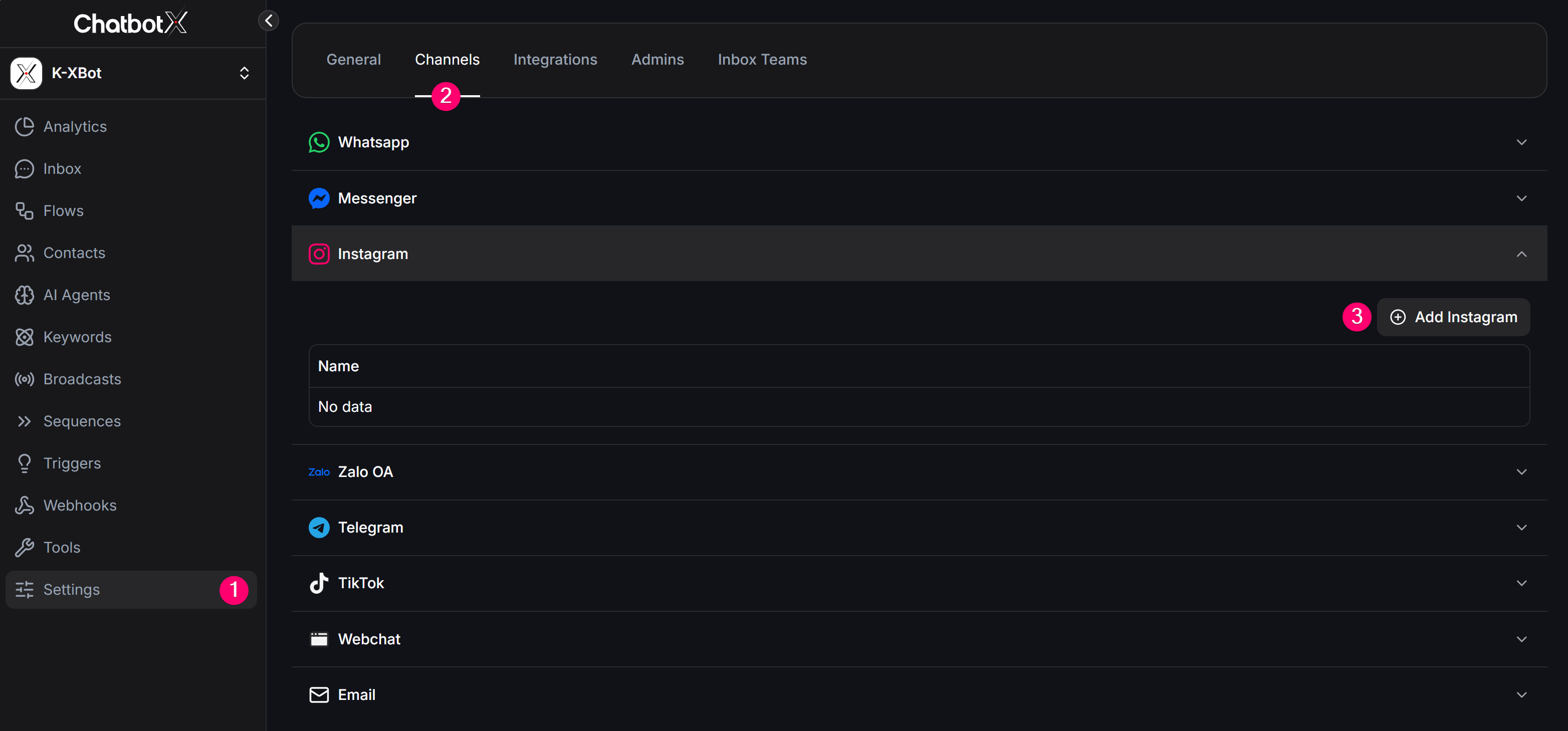Click the AI Agents brain icon
The height and width of the screenshot is (731, 1568).
click(x=25, y=295)
